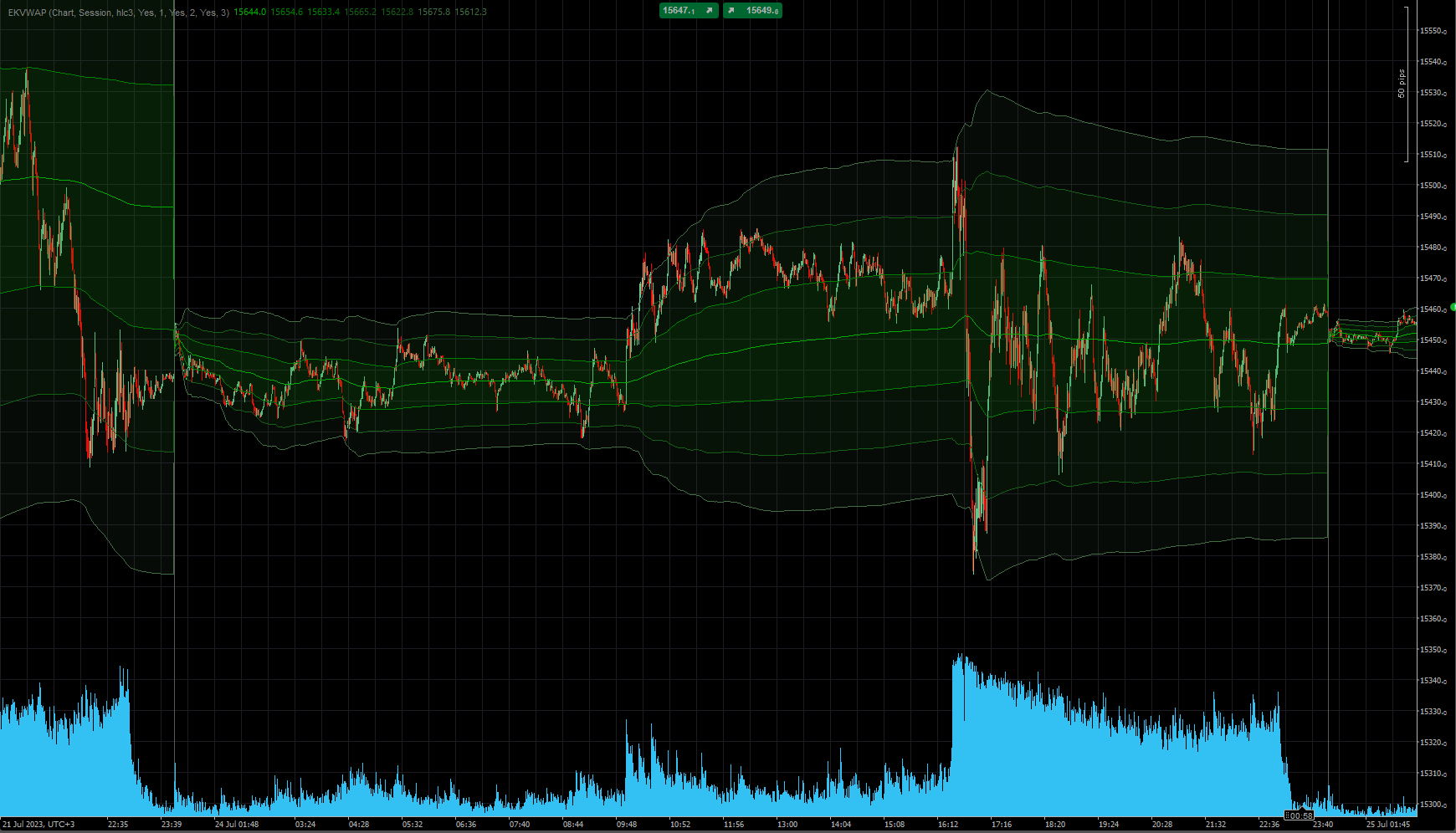Click the 15300.0 price axis label
Image resolution: width=1456 pixels, height=833 pixels.
click(x=1433, y=805)
